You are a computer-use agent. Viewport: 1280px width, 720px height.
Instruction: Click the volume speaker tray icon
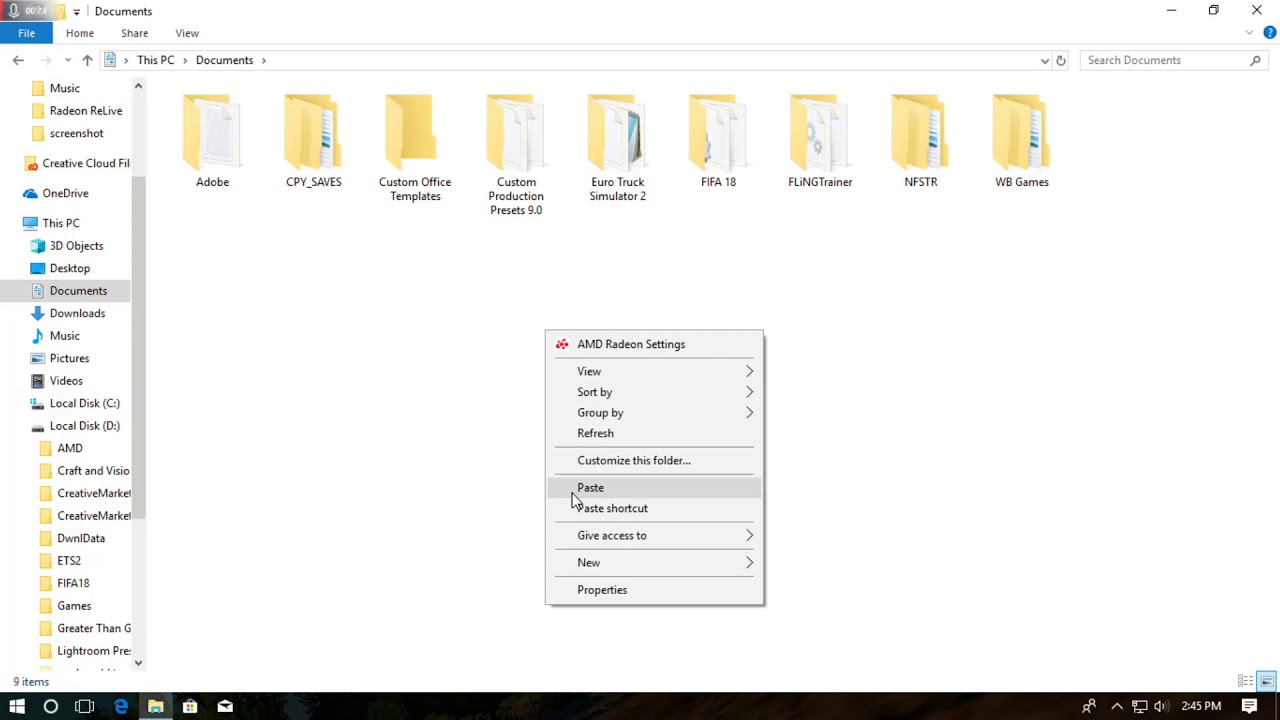[x=1161, y=706]
